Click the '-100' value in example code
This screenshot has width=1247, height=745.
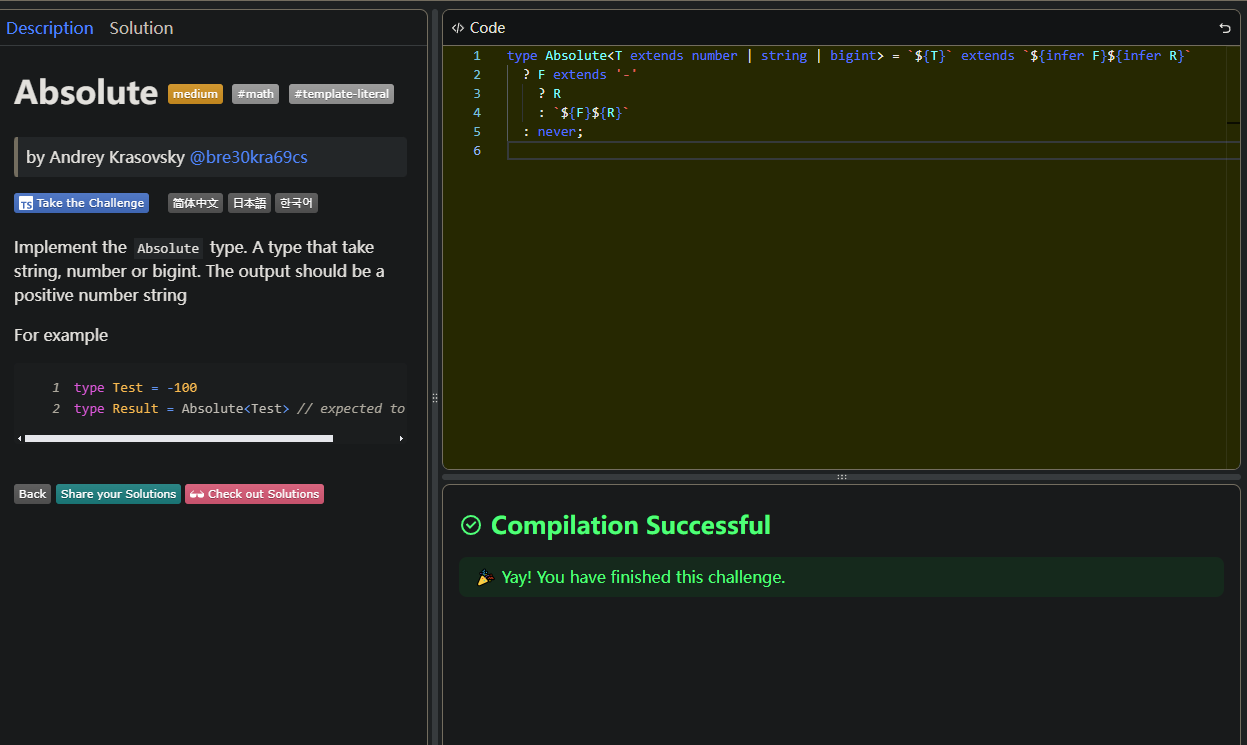[182, 388]
